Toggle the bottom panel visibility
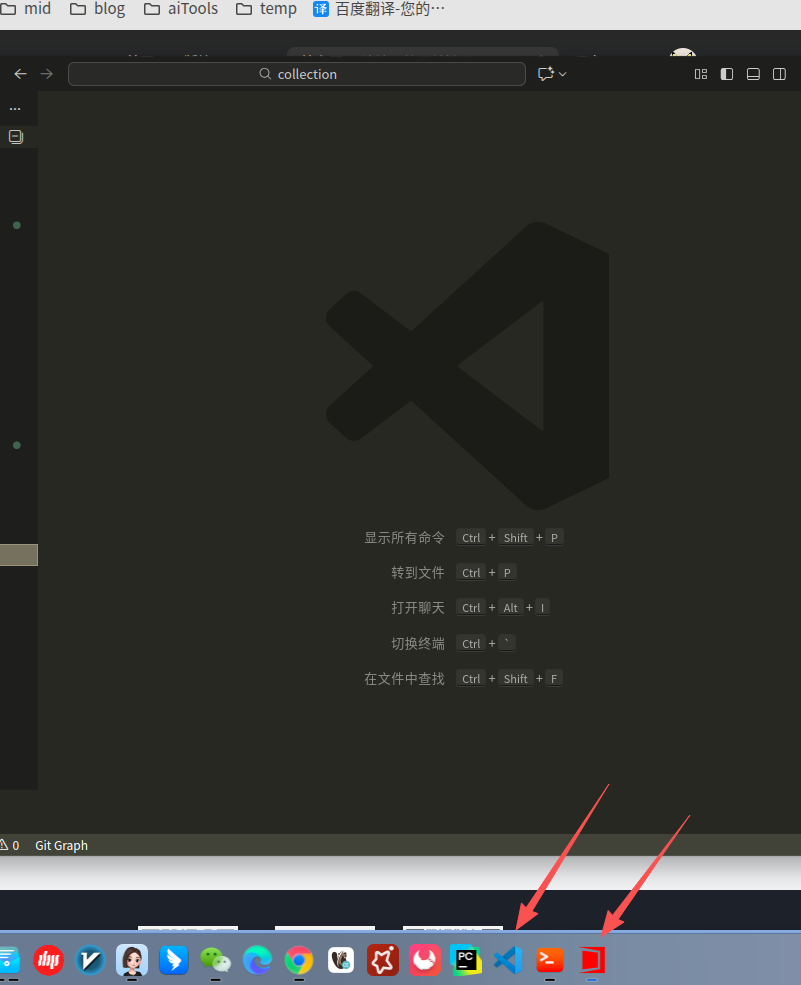 753,74
